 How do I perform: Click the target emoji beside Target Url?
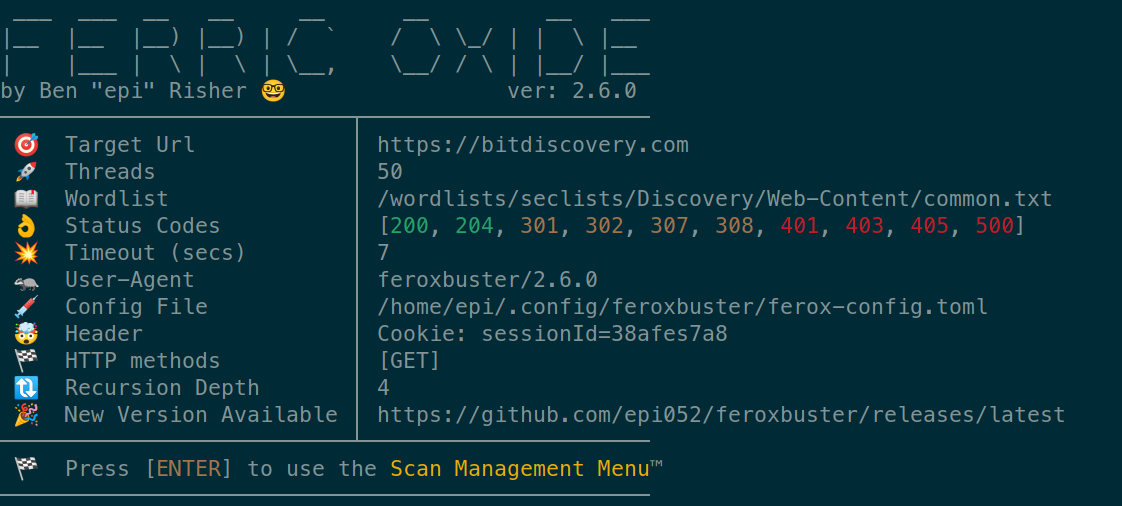(x=26, y=145)
